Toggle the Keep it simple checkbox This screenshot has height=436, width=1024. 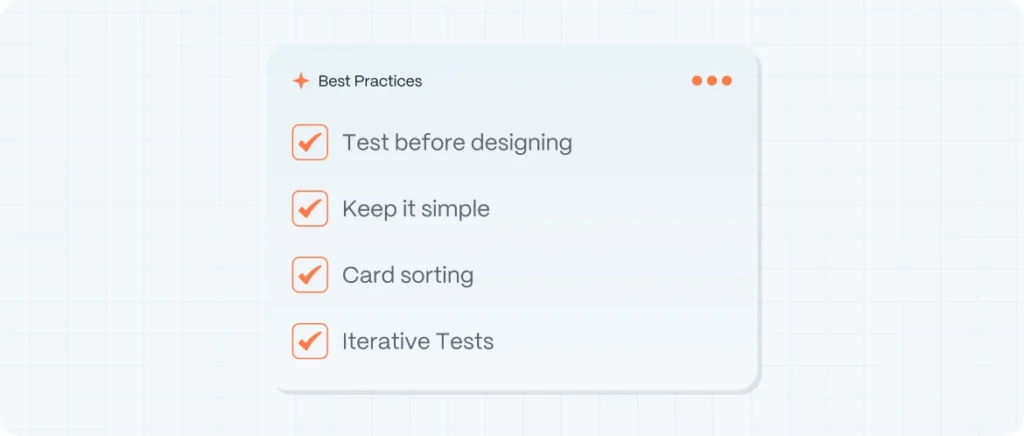tap(310, 209)
